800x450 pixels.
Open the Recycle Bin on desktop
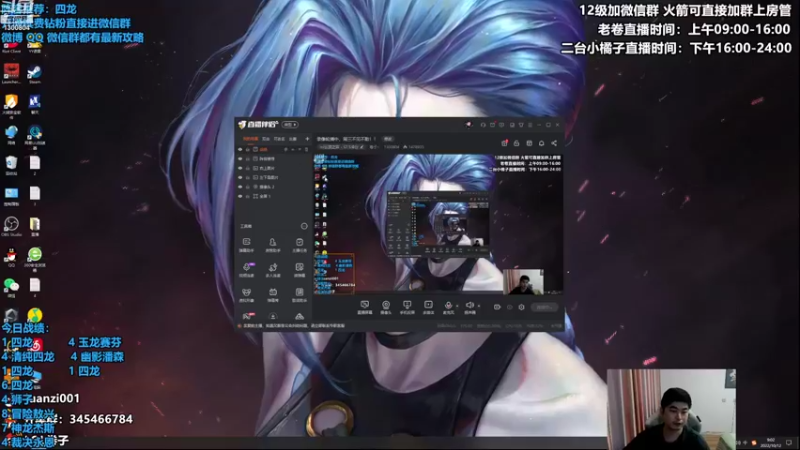point(11,165)
